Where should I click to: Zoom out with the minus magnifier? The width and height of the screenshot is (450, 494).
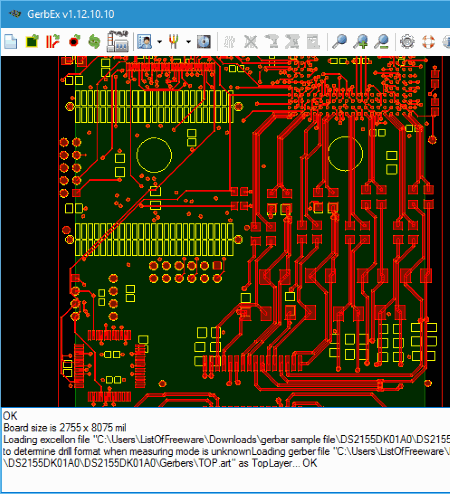pos(381,42)
